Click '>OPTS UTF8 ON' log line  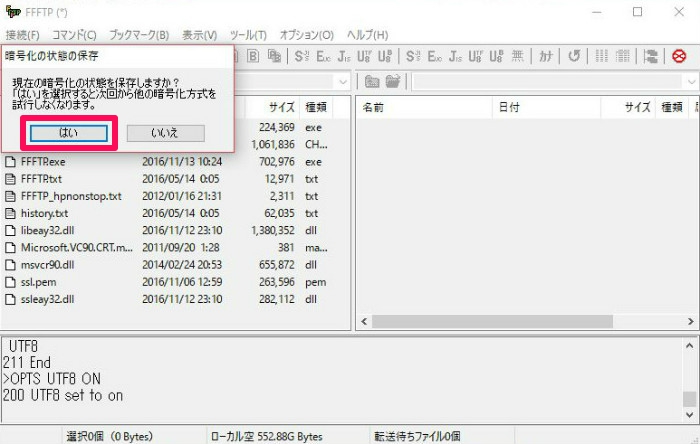[x=52, y=379]
